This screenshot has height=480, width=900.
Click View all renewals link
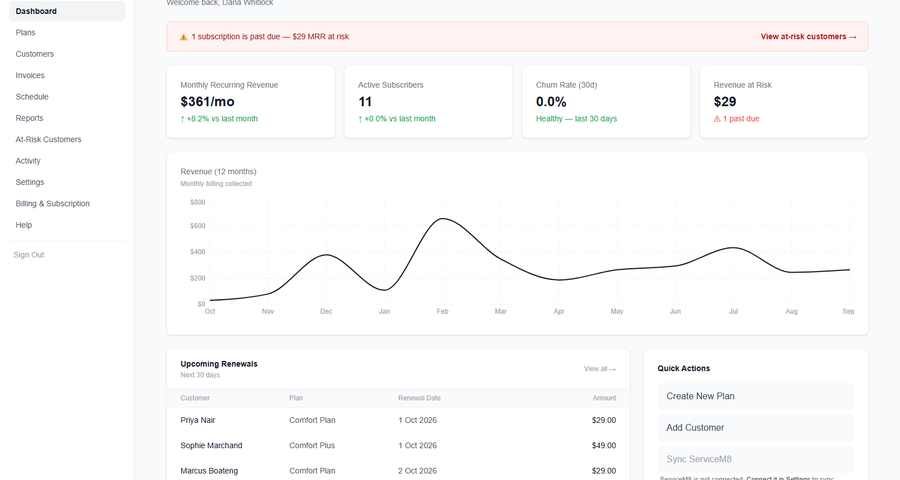pyautogui.click(x=600, y=369)
